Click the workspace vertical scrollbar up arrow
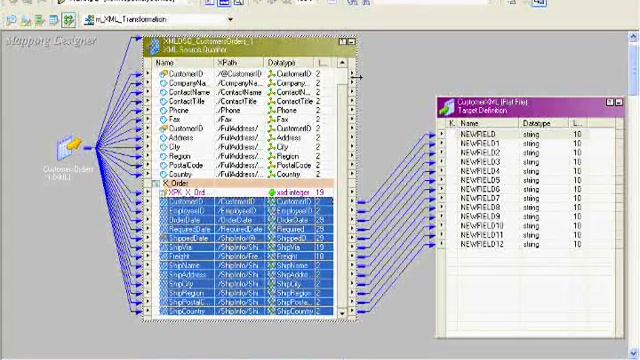Image resolution: width=640 pixels, height=360 pixels. tap(633, 37)
